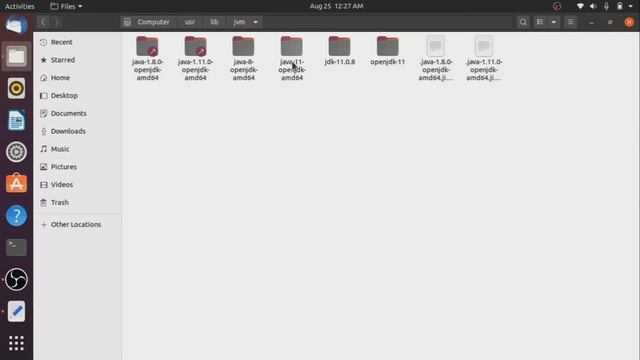Open the java-1.11.0-openjdk-amd64 linked folder

point(196,58)
